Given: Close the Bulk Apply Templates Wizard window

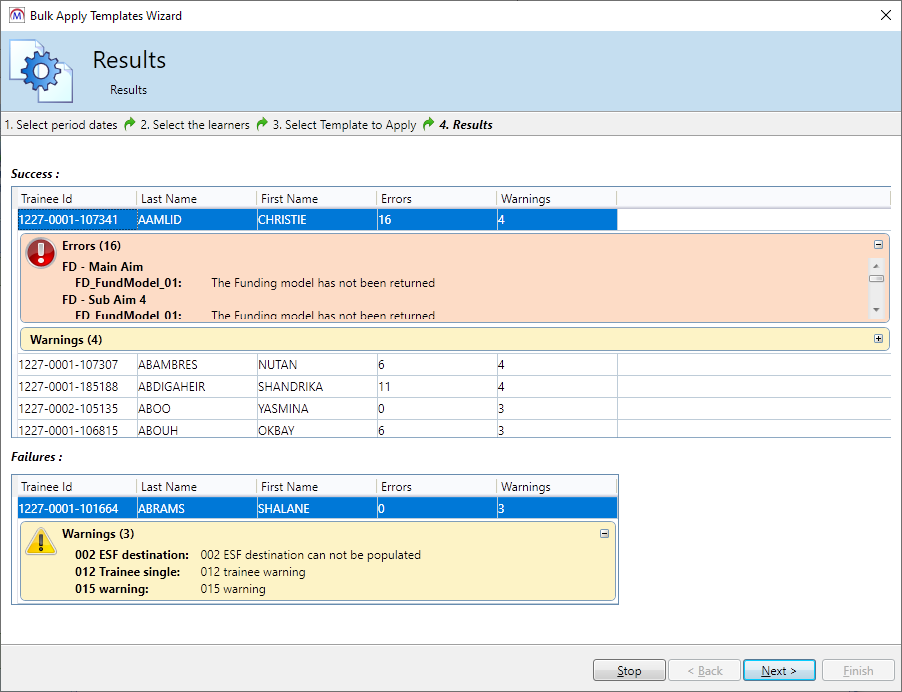Looking at the screenshot, I should [884, 16].
